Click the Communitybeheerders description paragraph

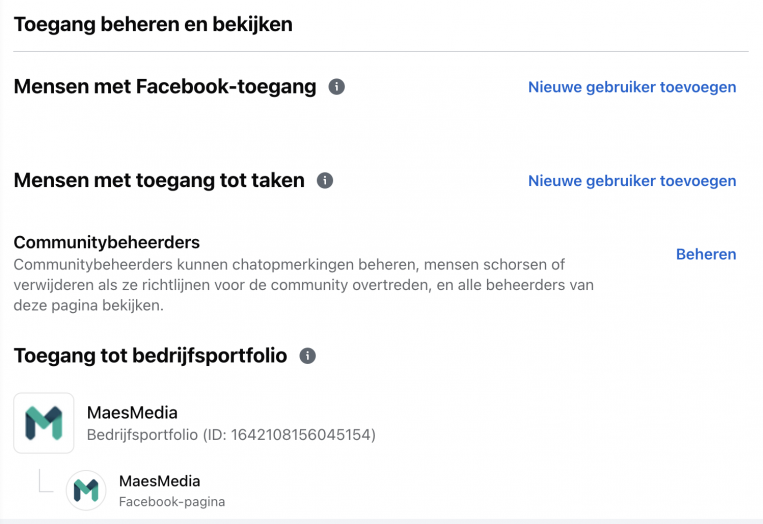(304, 285)
